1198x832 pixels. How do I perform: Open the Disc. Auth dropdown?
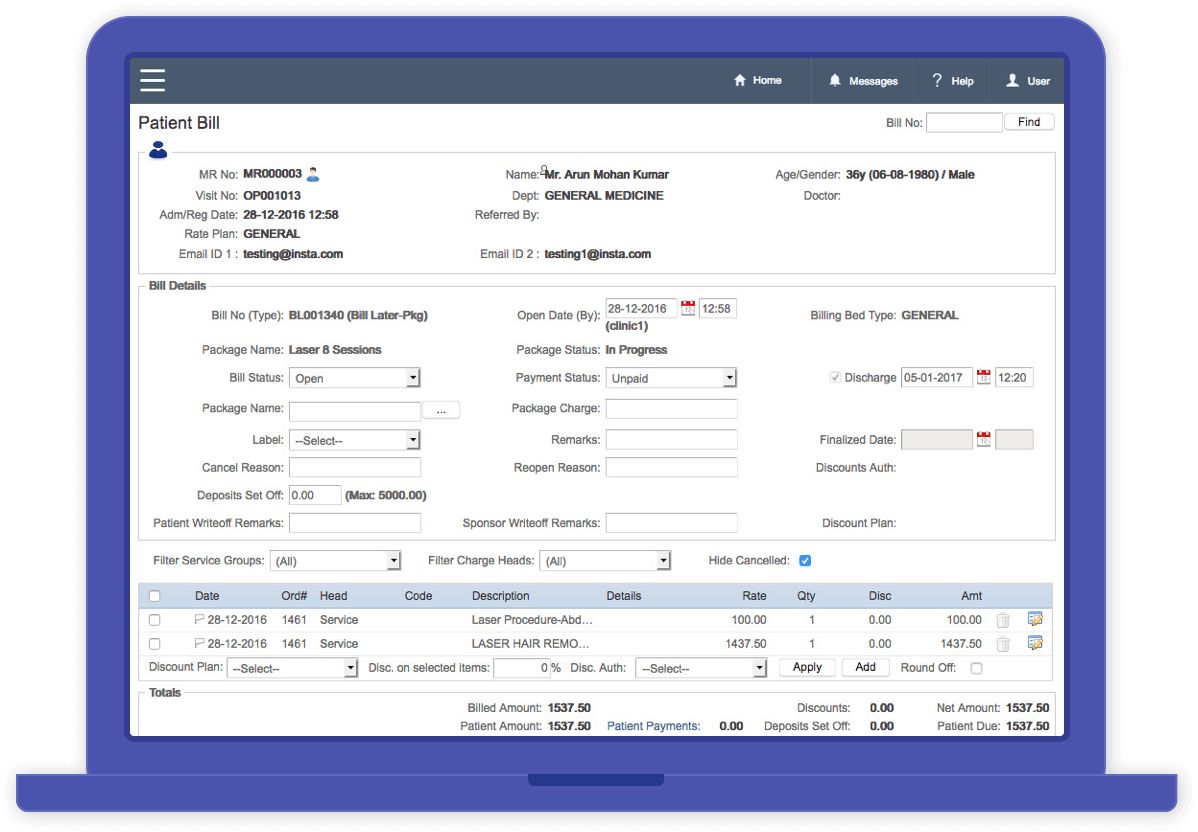coord(701,669)
